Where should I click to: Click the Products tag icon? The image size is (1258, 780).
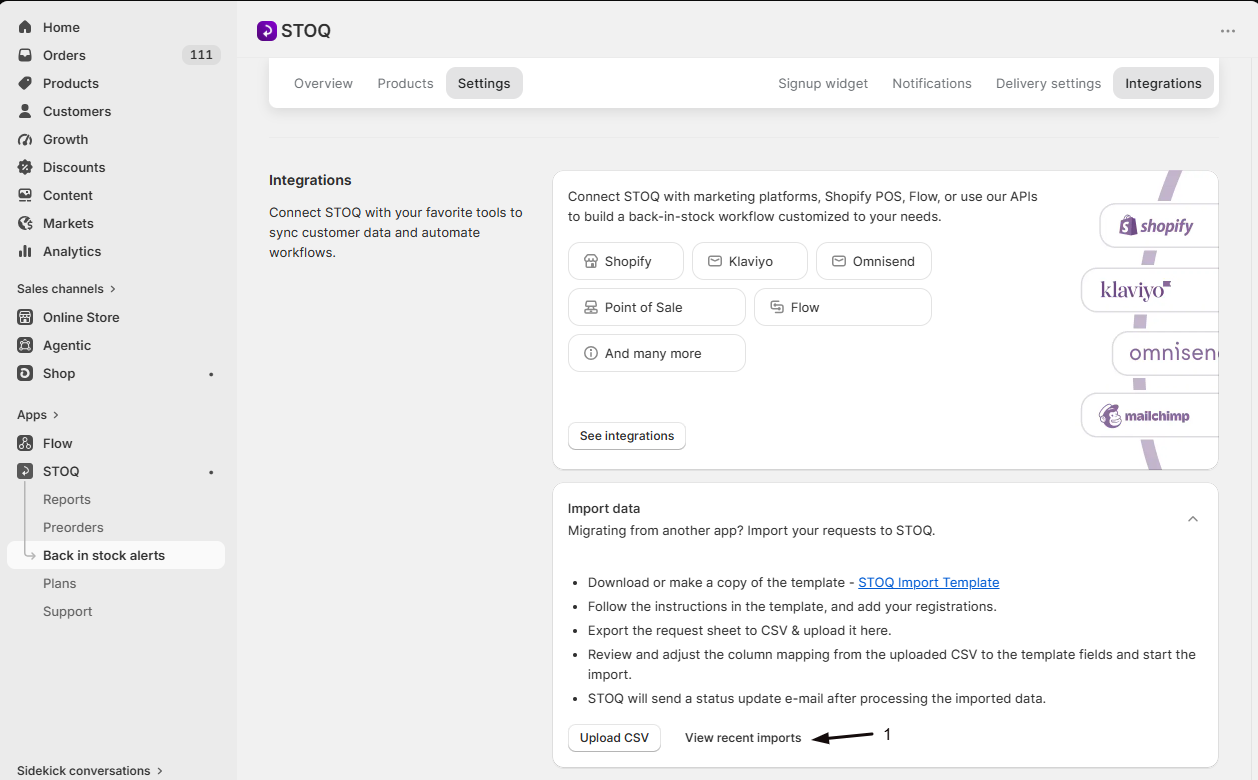tap(25, 83)
